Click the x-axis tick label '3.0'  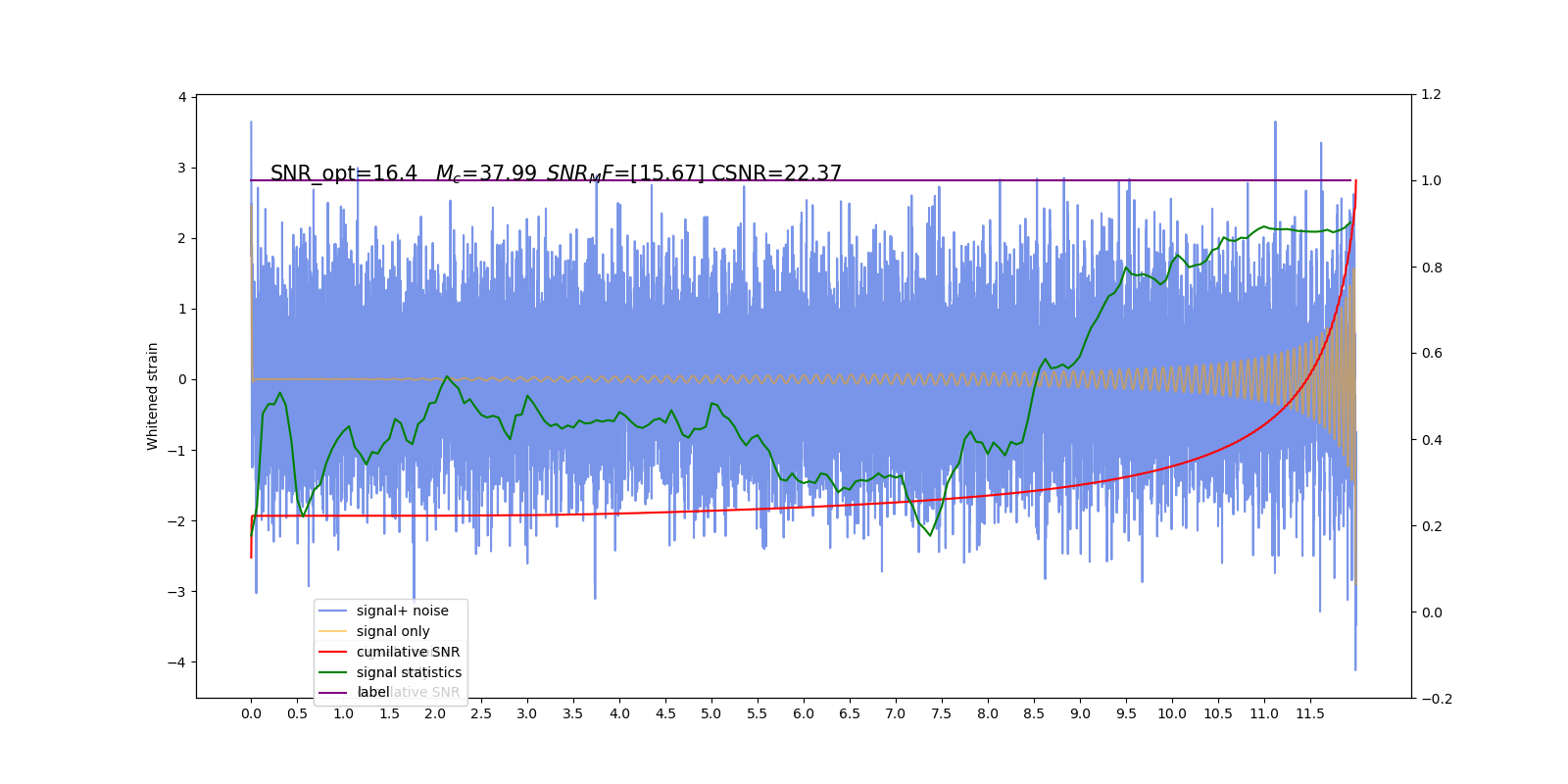[527, 713]
